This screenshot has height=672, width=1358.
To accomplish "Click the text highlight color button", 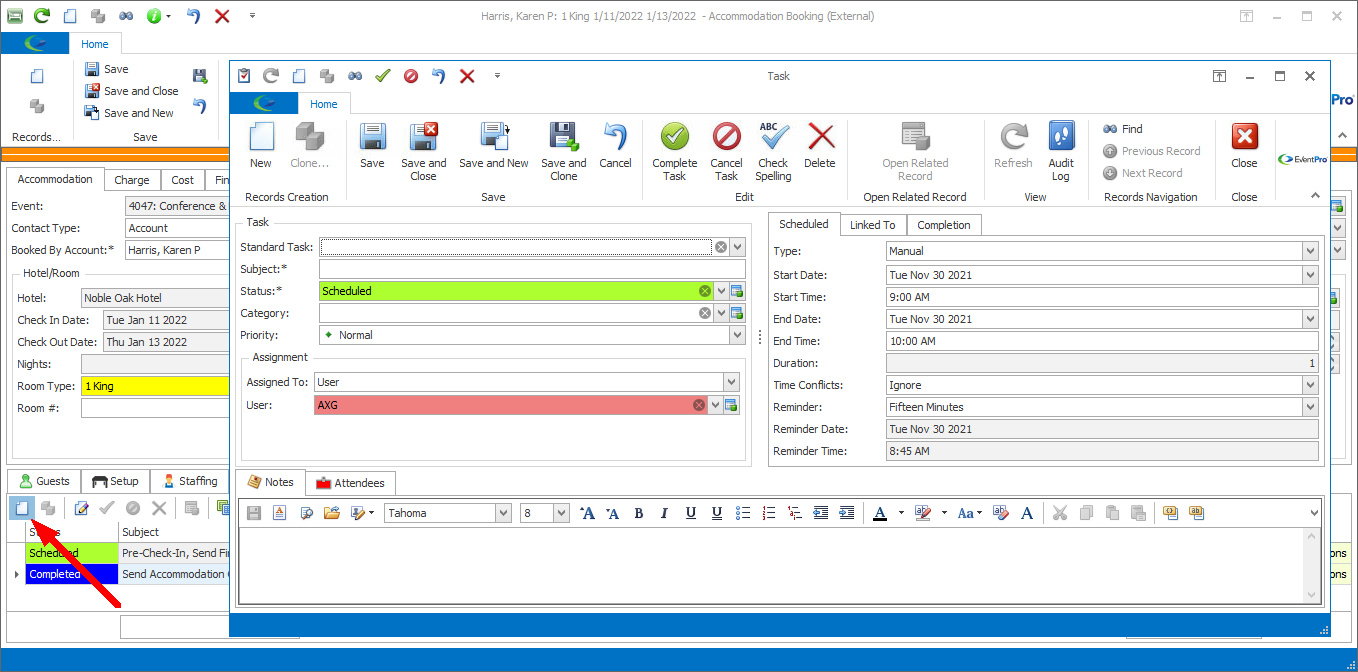I will (922, 513).
